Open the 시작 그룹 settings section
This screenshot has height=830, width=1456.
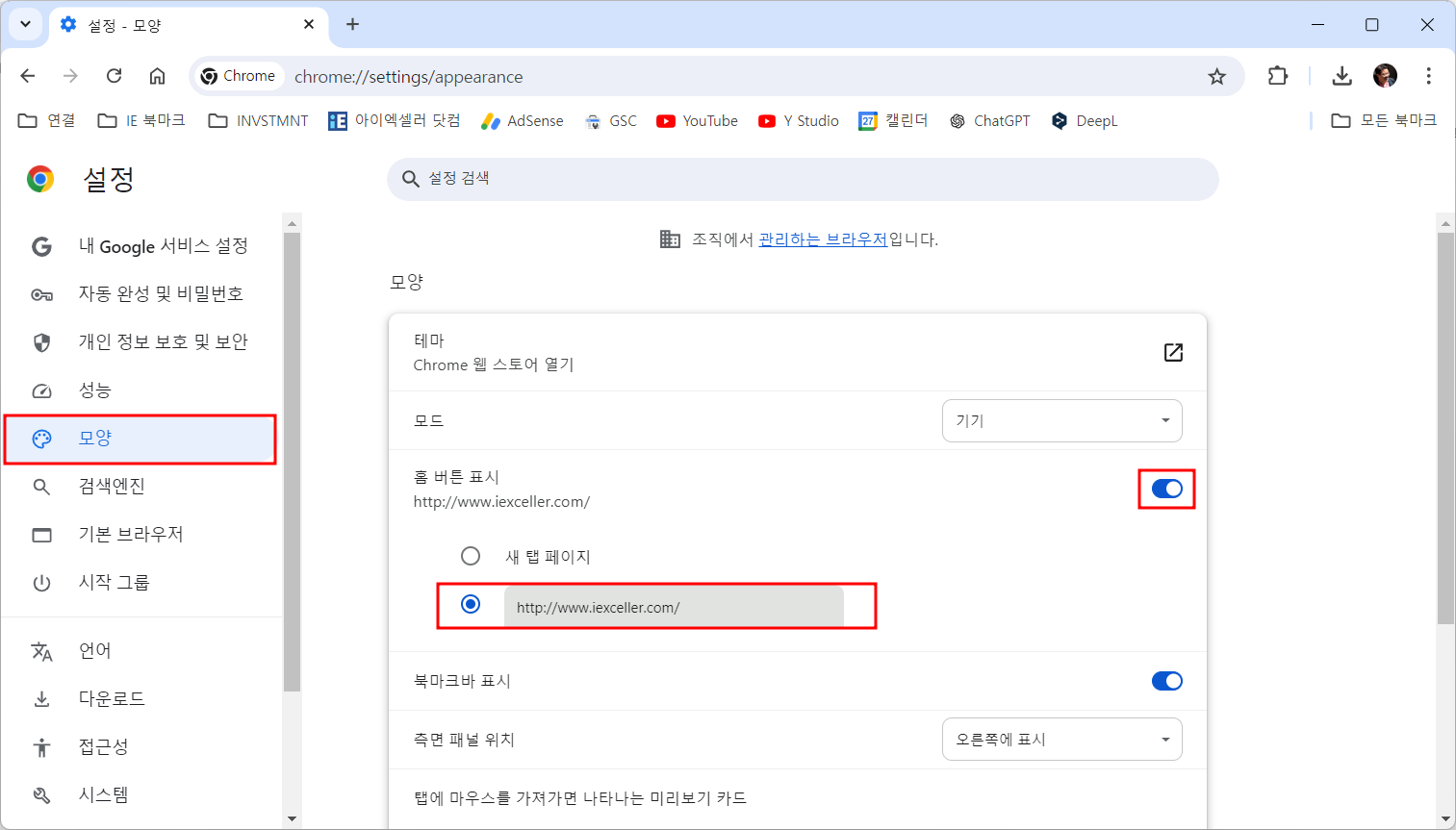pos(140,583)
